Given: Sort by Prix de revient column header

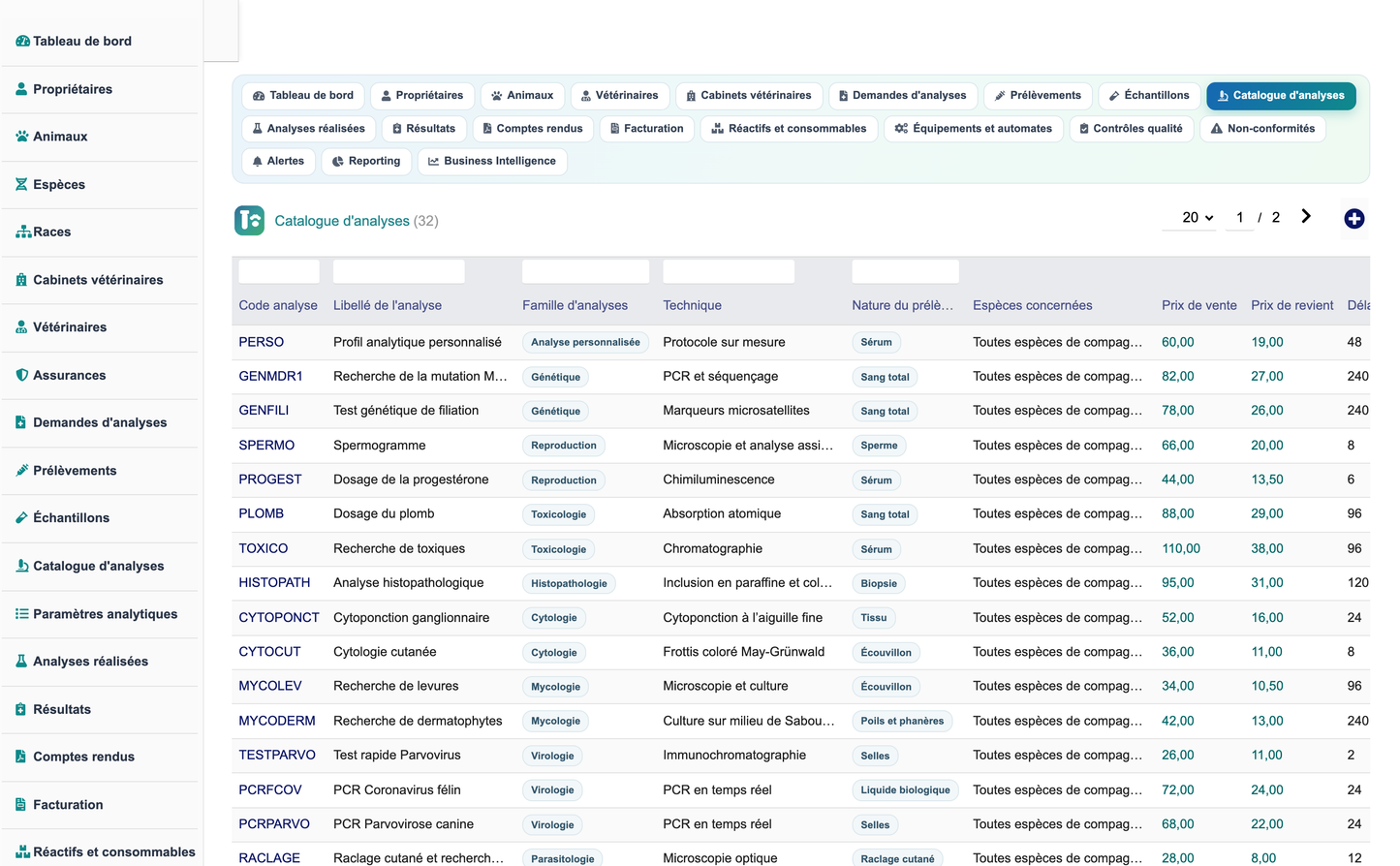Looking at the screenshot, I should coord(1292,305).
